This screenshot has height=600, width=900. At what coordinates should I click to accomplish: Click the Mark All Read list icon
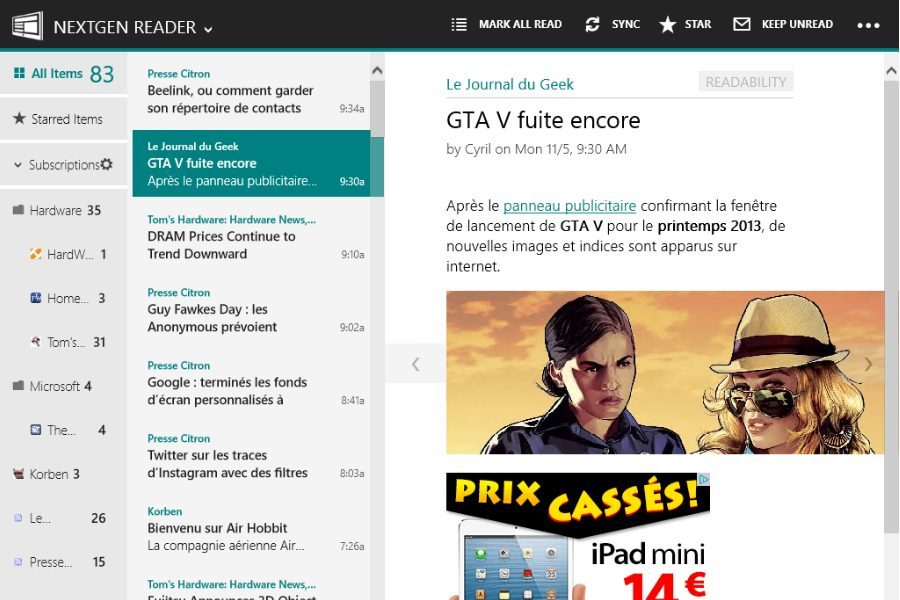[x=459, y=25]
